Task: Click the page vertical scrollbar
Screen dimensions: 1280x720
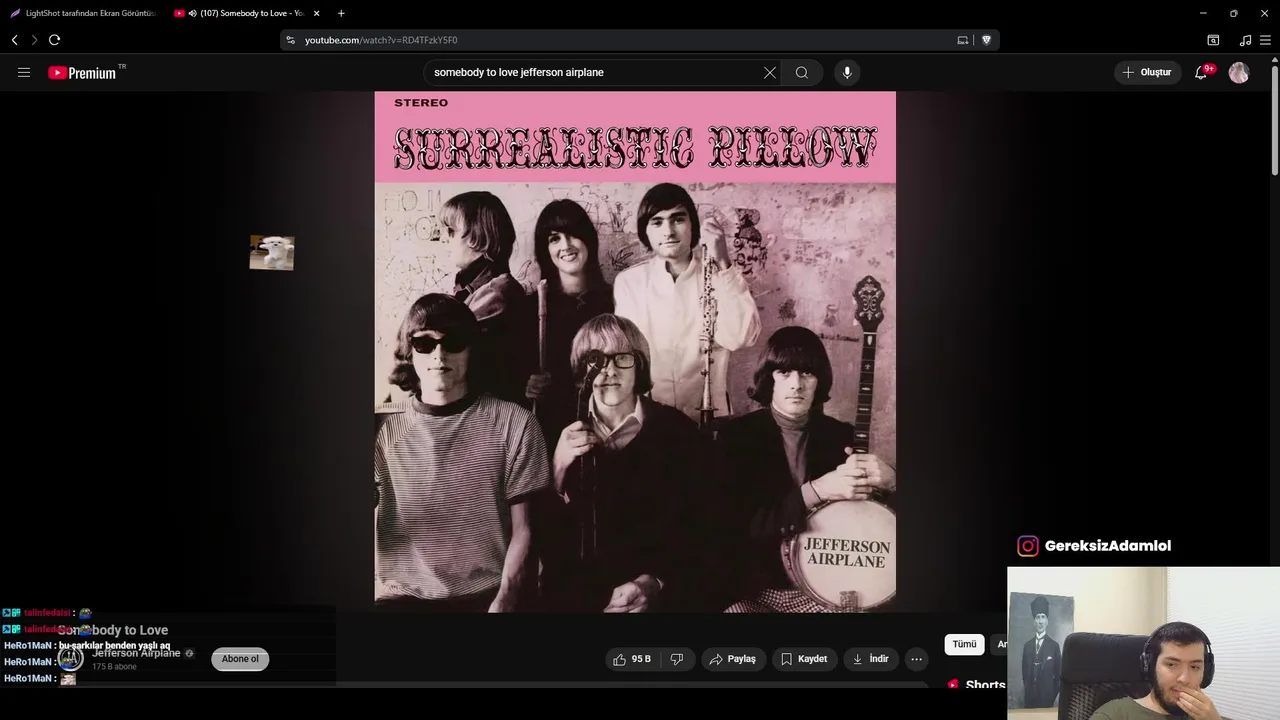Action: (x=1275, y=120)
